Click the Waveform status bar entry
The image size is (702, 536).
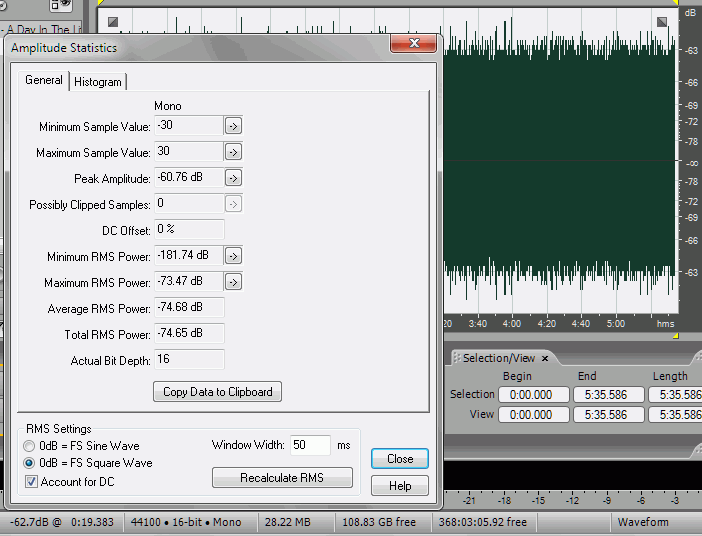click(x=643, y=522)
